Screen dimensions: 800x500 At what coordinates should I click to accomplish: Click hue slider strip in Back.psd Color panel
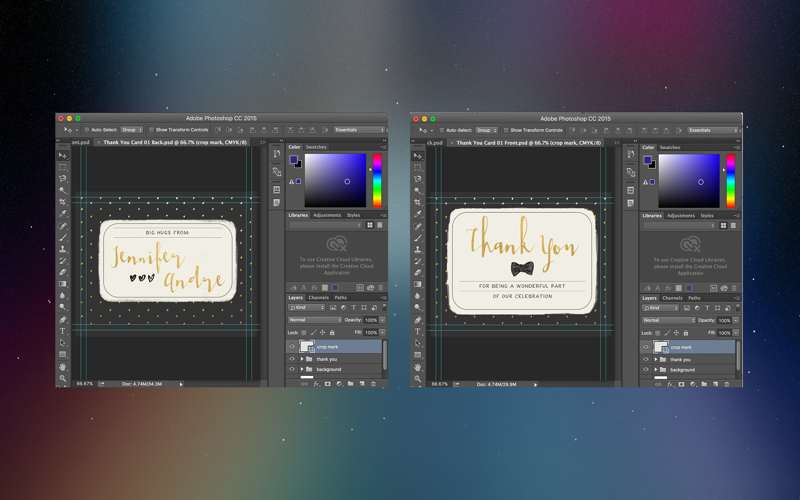(377, 180)
